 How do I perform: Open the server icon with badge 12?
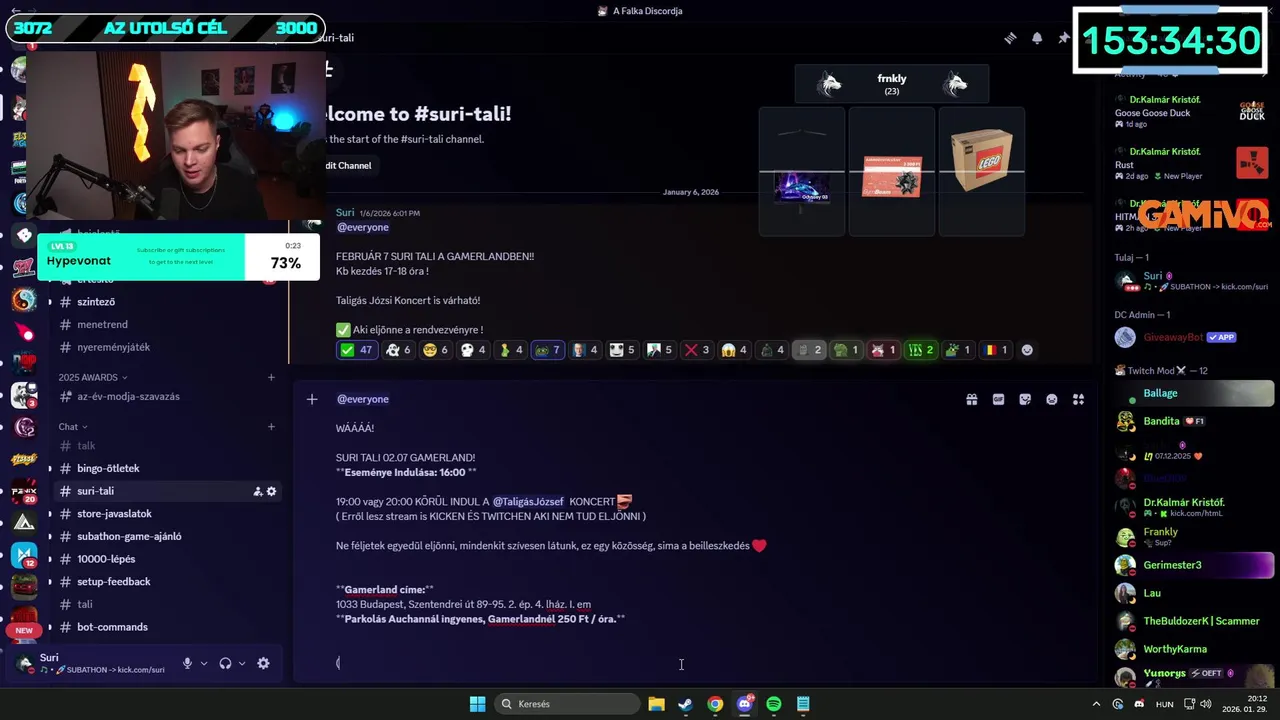[x=24, y=556]
